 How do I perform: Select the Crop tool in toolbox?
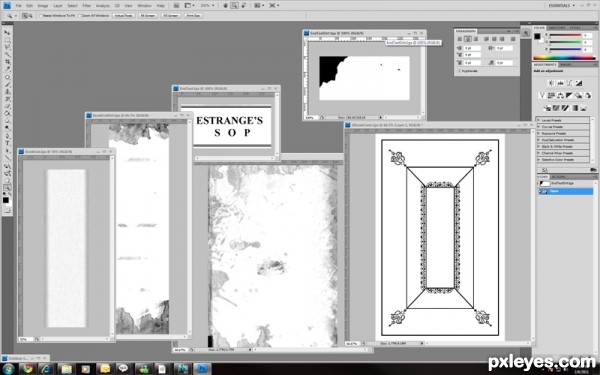pos(7,62)
